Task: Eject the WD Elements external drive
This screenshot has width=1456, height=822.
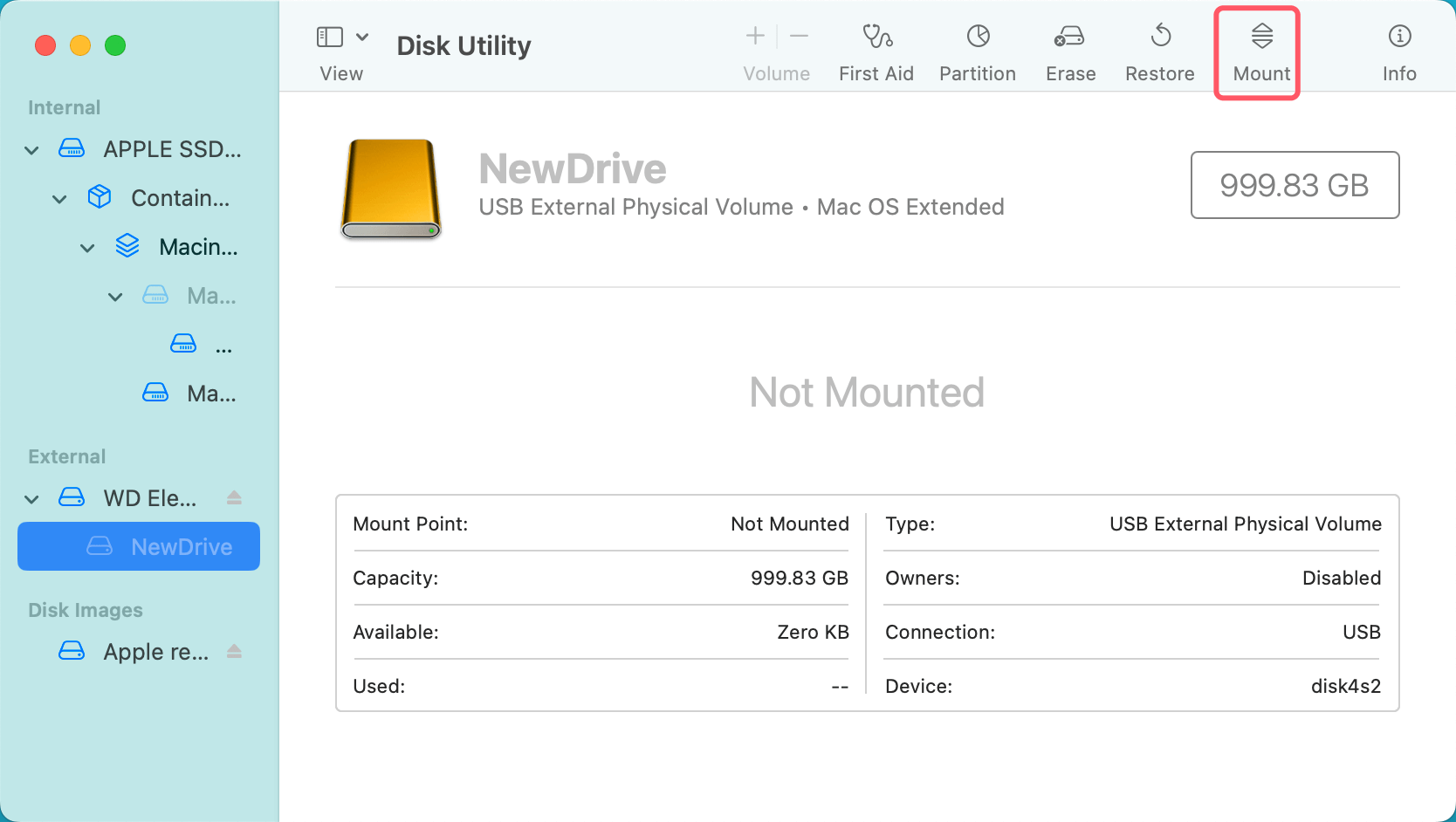Action: coord(234,497)
